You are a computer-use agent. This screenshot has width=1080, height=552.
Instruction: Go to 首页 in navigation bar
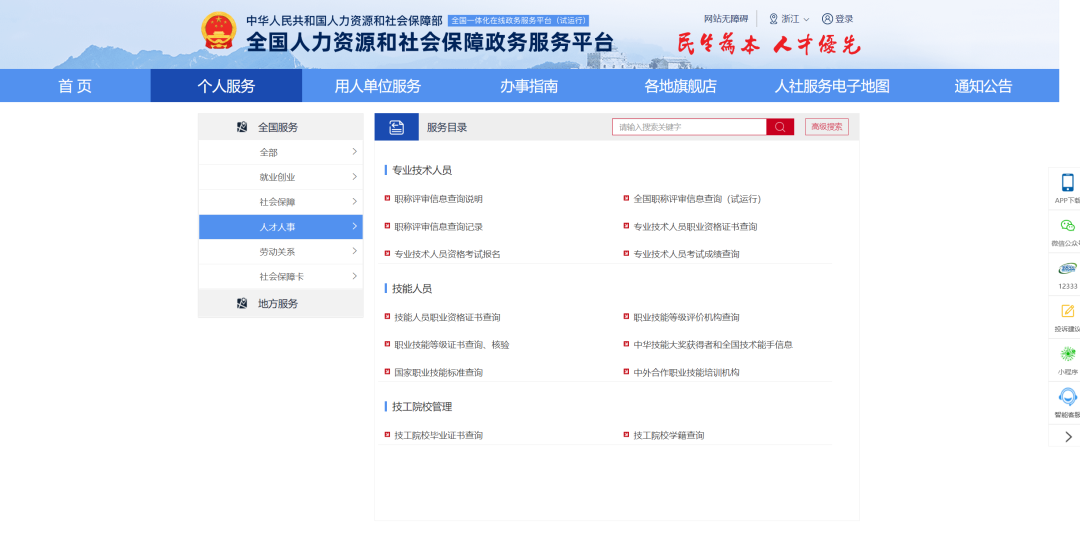click(x=75, y=85)
